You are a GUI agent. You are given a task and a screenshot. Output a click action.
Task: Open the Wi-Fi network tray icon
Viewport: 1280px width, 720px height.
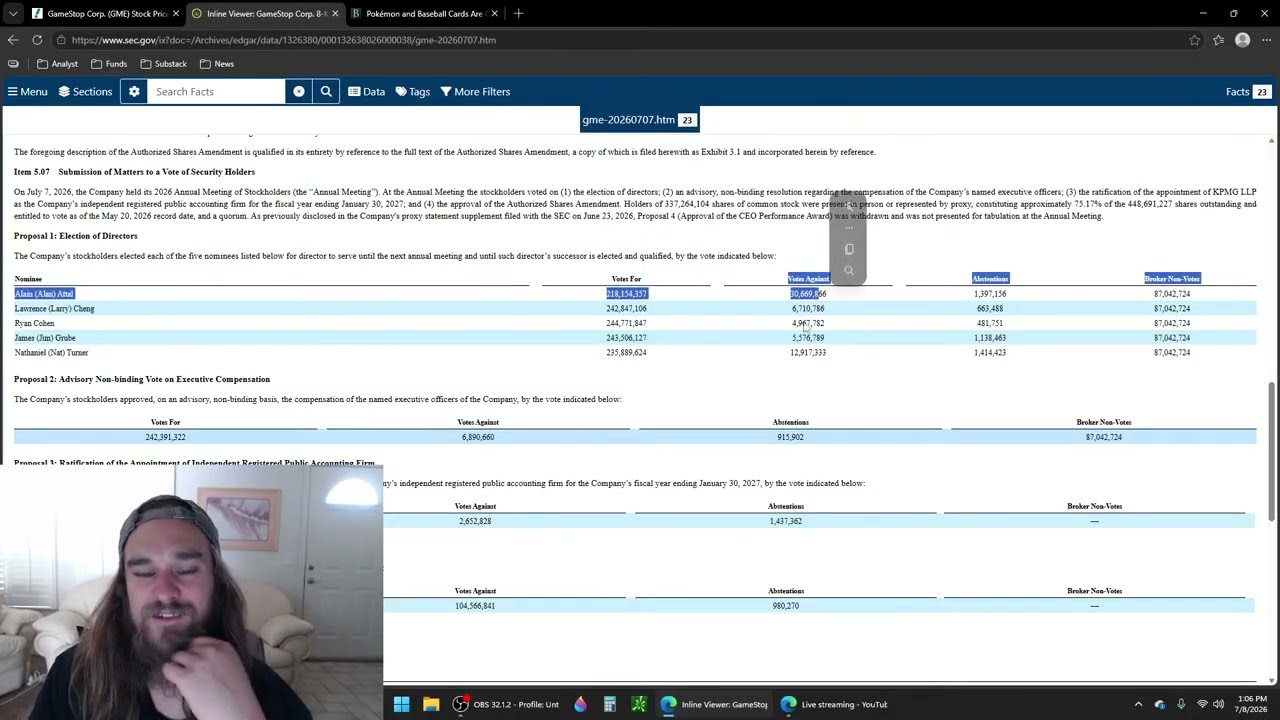pos(1202,704)
